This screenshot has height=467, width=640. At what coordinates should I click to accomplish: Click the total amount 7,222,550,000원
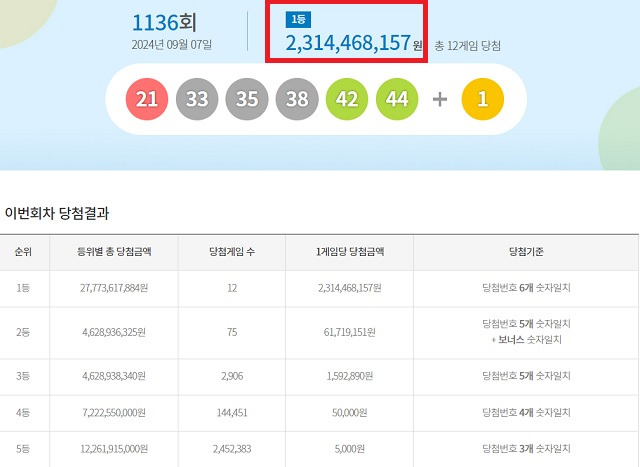point(114,413)
